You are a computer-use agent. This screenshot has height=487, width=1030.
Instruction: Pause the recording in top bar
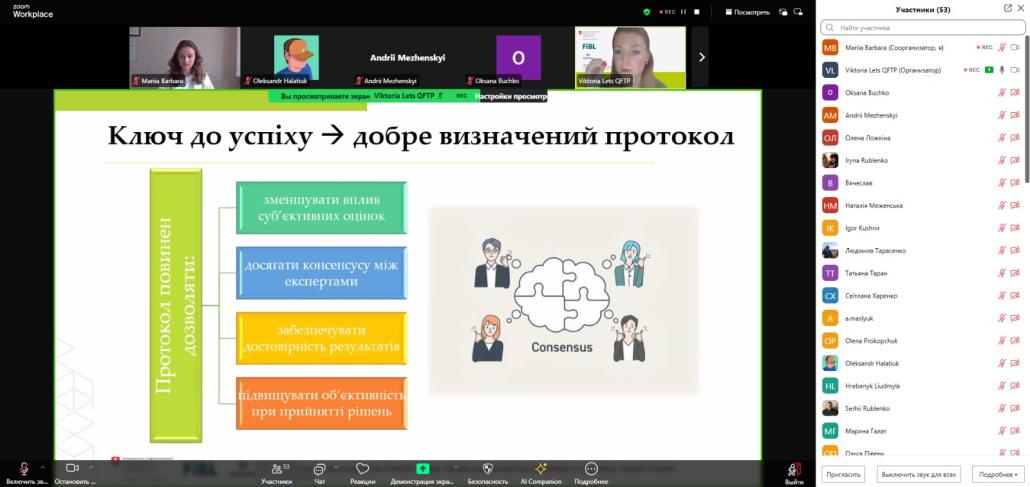pos(684,12)
